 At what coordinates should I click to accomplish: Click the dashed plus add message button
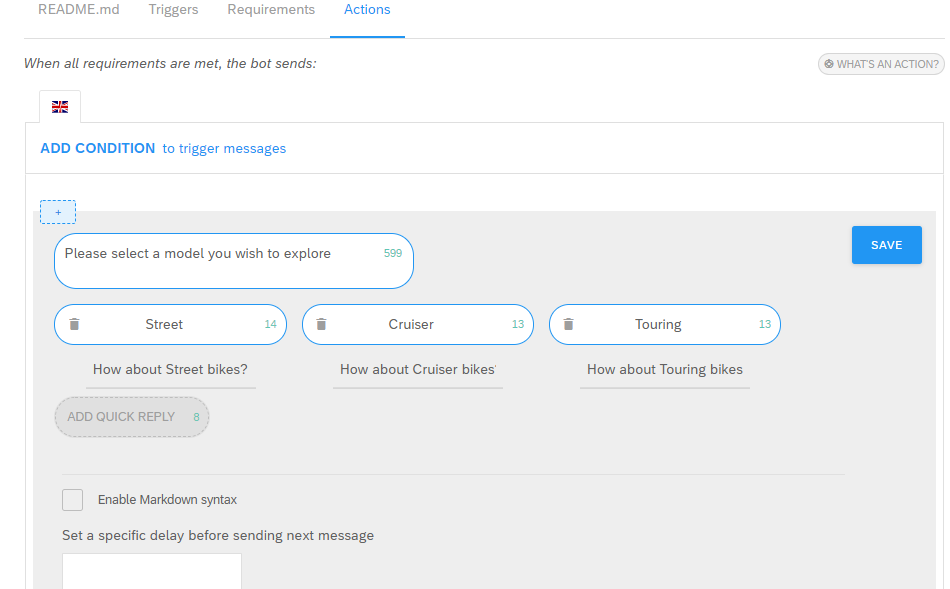tap(58, 212)
